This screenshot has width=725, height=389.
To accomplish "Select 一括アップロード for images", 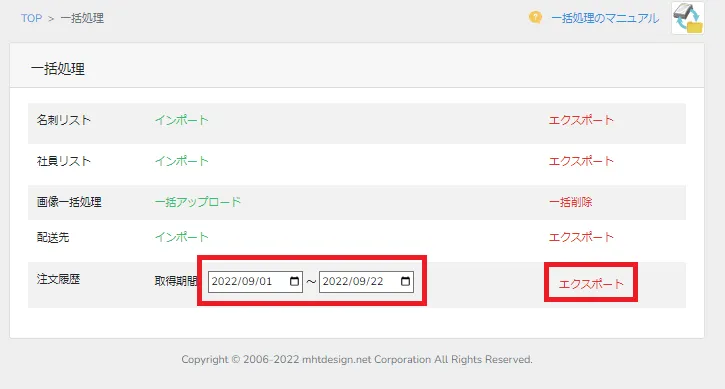I will coord(198,202).
